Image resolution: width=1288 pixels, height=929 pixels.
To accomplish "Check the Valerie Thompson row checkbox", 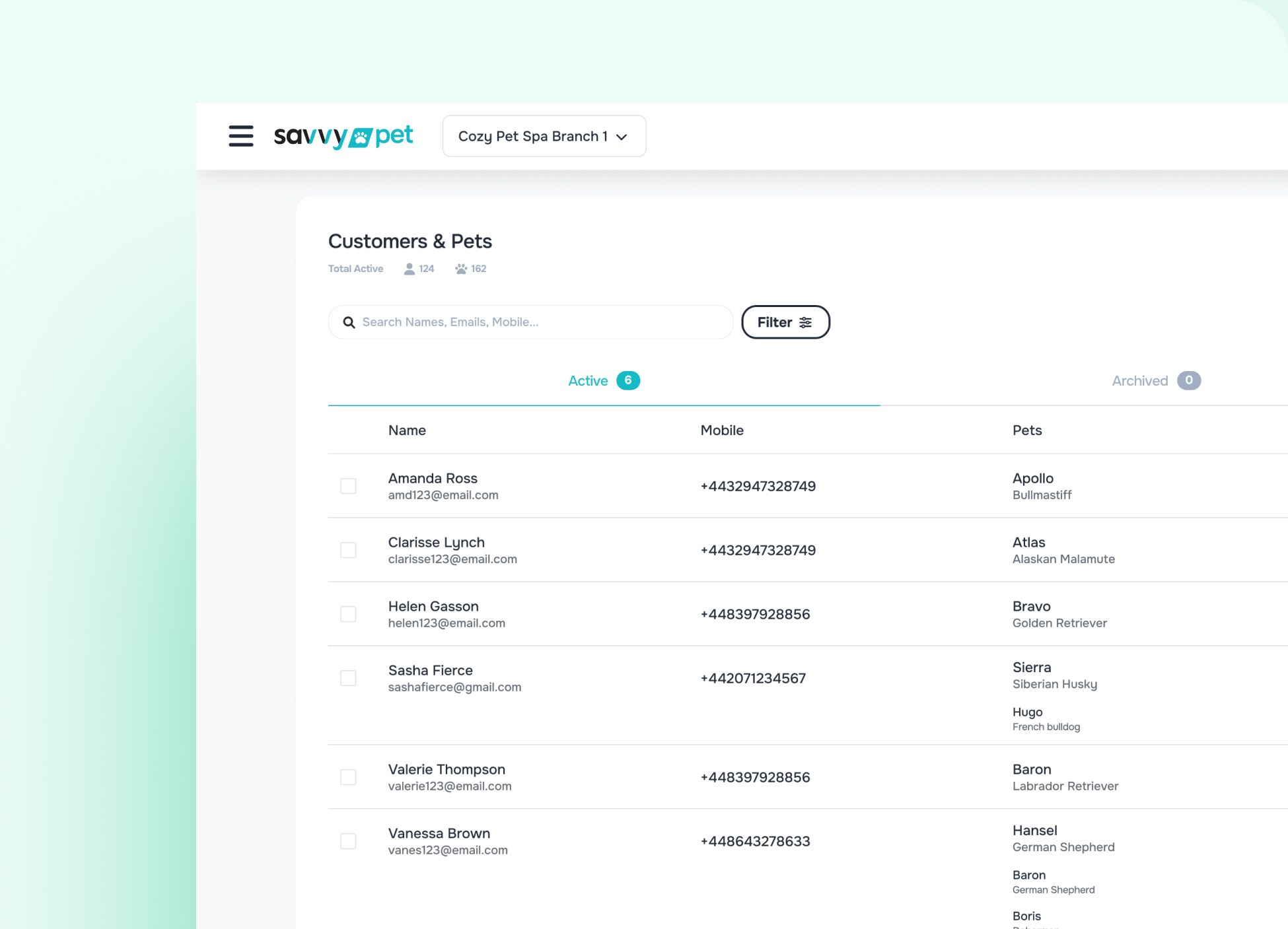I will click(x=348, y=777).
